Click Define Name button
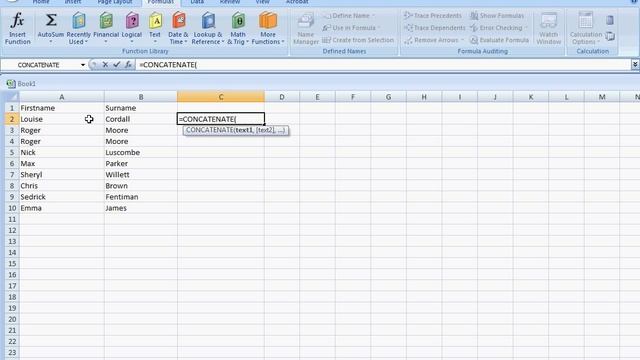640x360 pixels. click(x=348, y=16)
